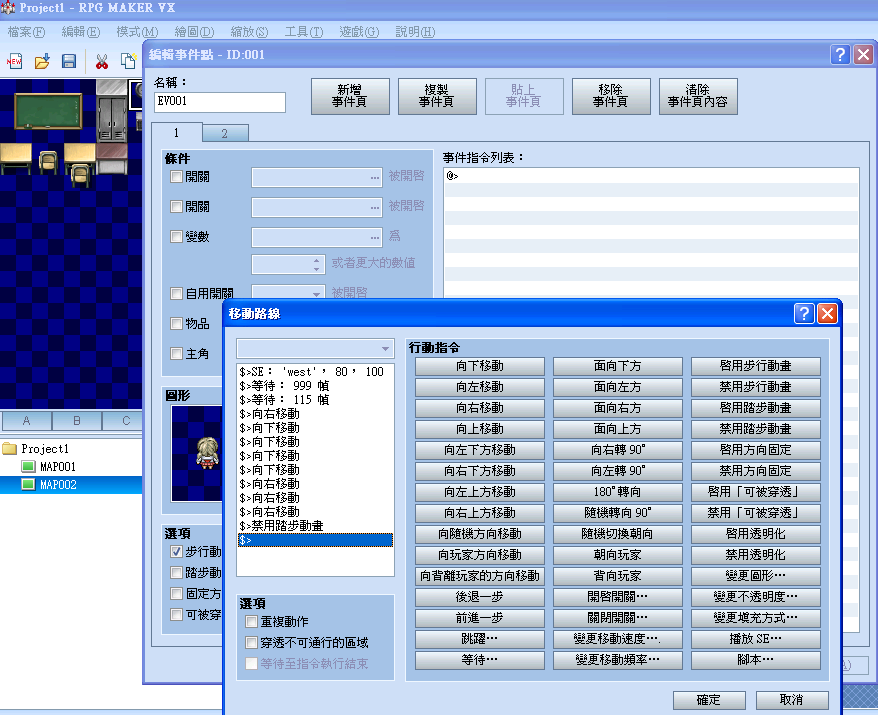
Task: Cancel move route with 取消 button
Action: pos(792,700)
